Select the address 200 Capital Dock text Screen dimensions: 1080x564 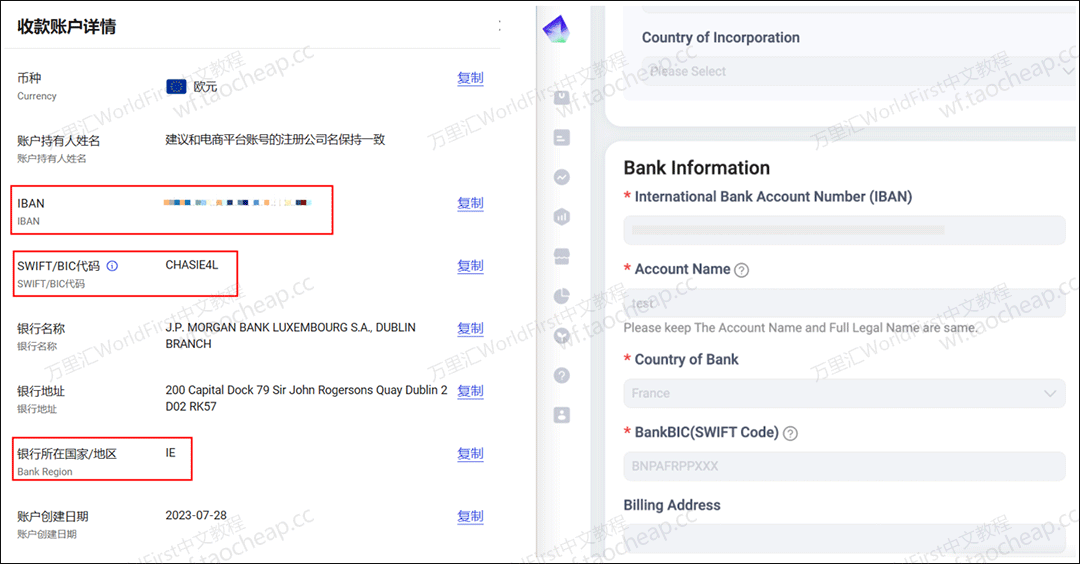307,398
